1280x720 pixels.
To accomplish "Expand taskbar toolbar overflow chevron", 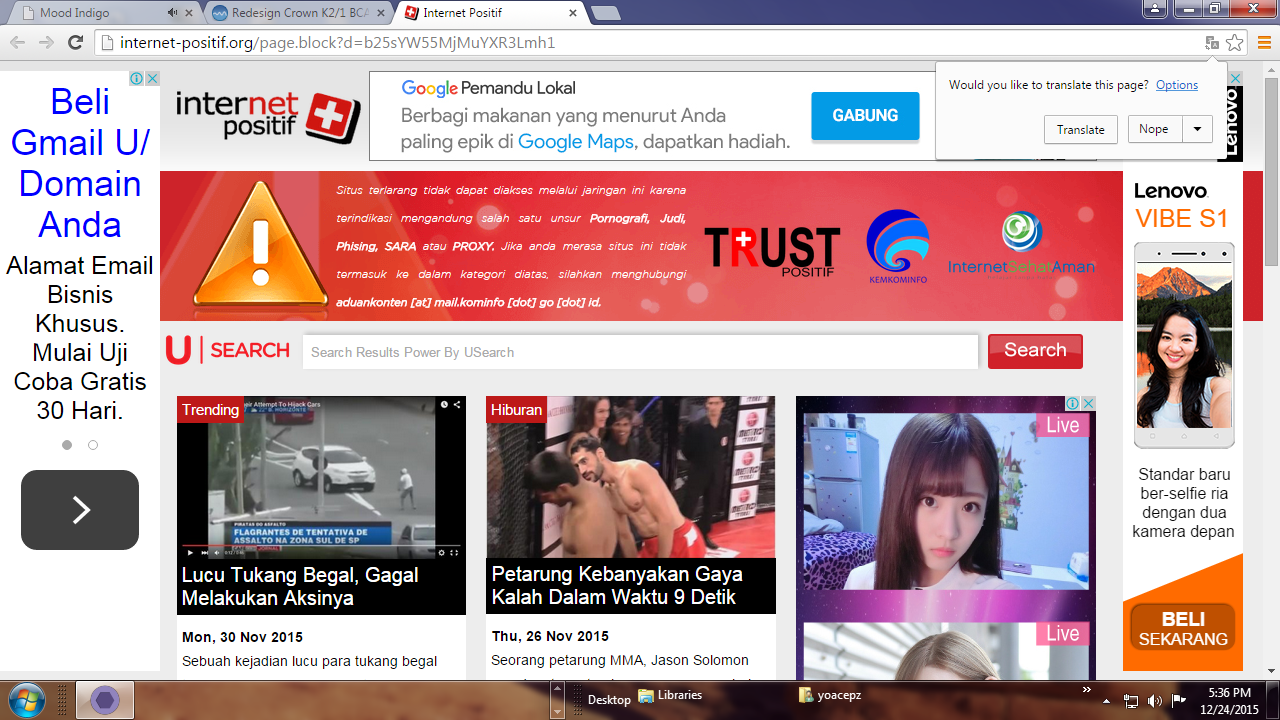I will tap(1087, 690).
